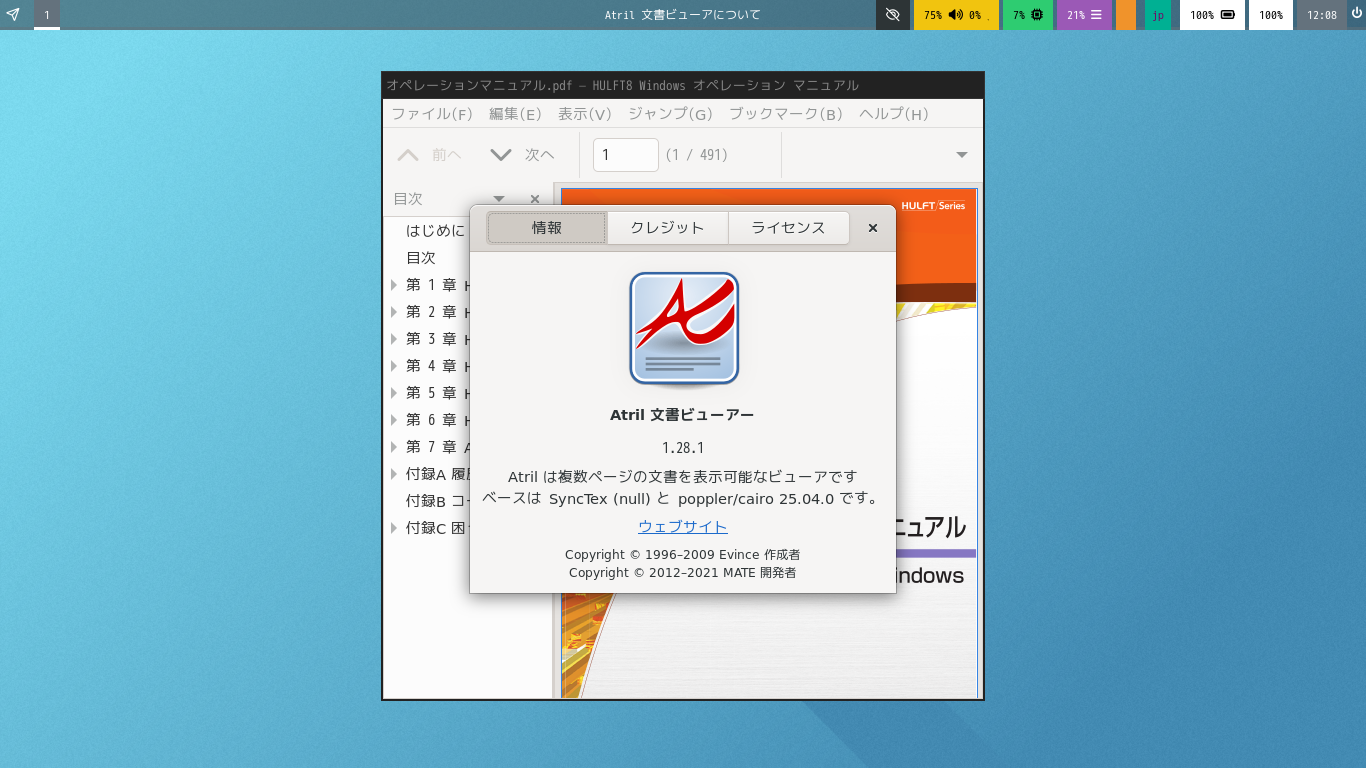Open the ファイル(F) menu

click(432, 114)
